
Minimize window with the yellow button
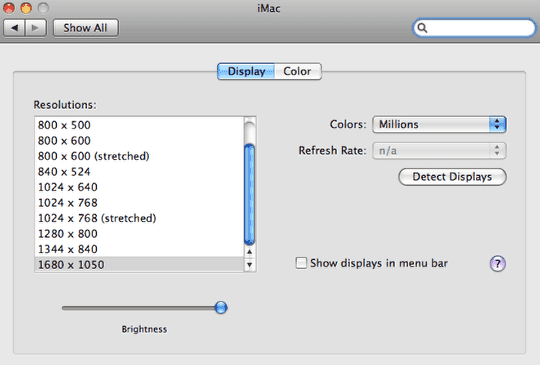pyautogui.click(x=26, y=8)
